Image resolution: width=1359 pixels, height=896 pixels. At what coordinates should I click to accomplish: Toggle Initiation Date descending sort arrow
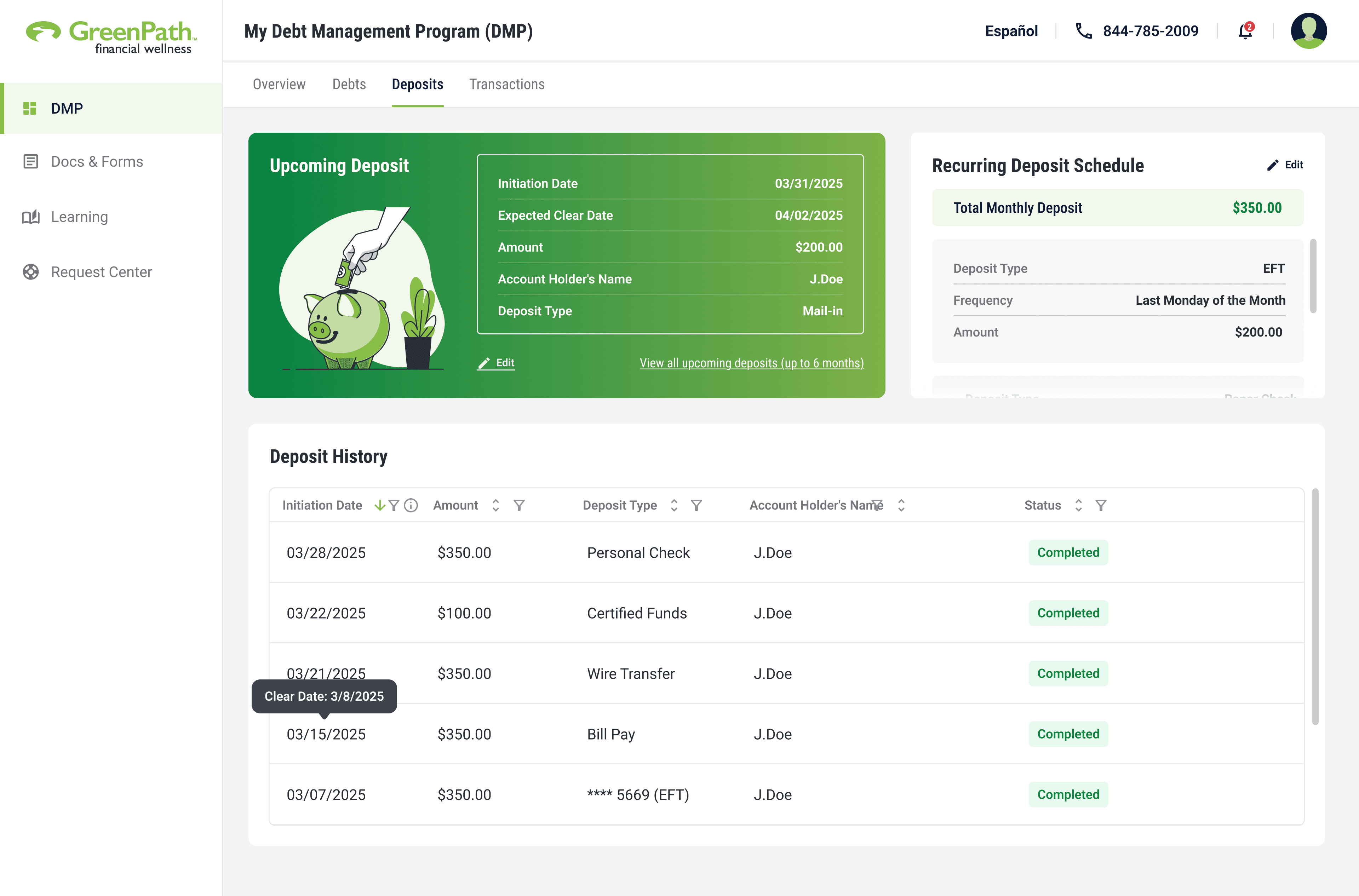pos(379,505)
